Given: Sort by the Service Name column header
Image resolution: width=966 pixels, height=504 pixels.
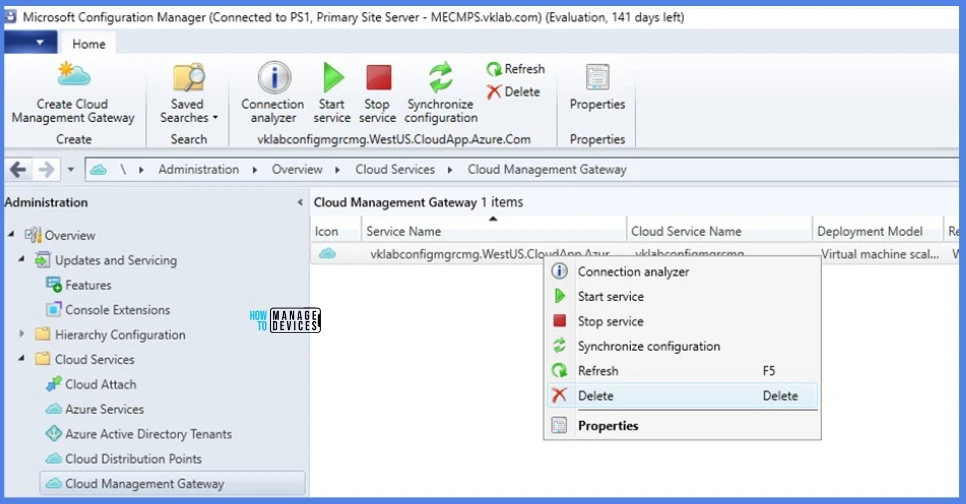Looking at the screenshot, I should coord(493,231).
